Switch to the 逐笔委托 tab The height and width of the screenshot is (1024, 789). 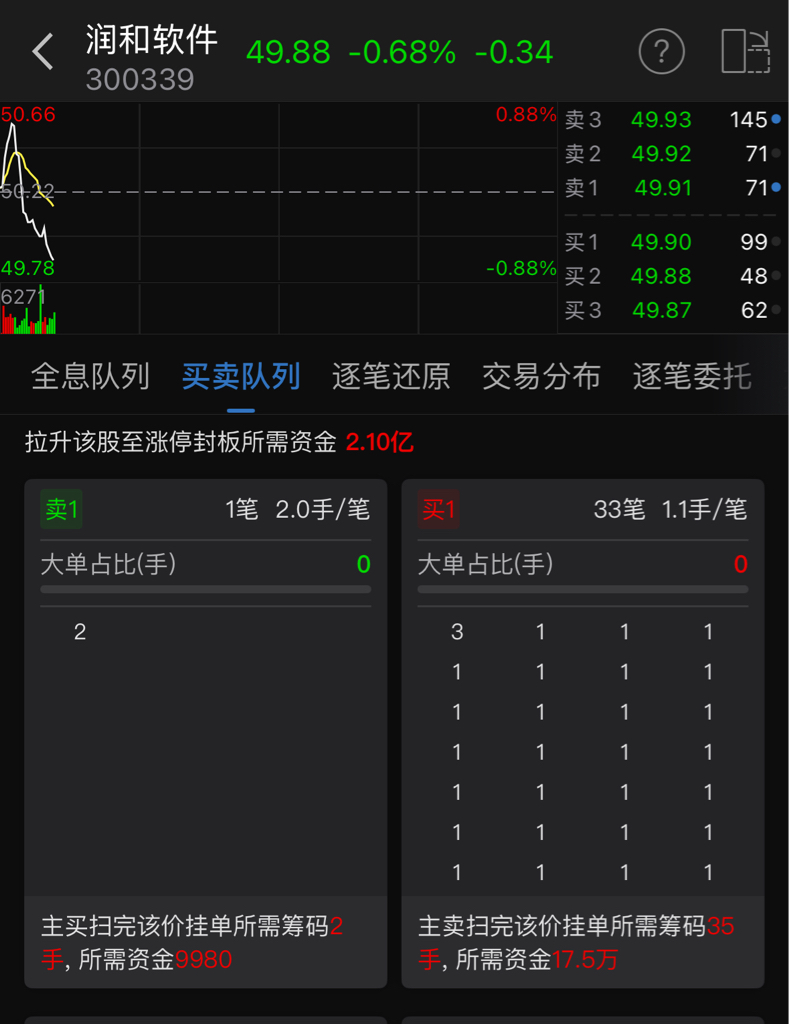pos(692,377)
